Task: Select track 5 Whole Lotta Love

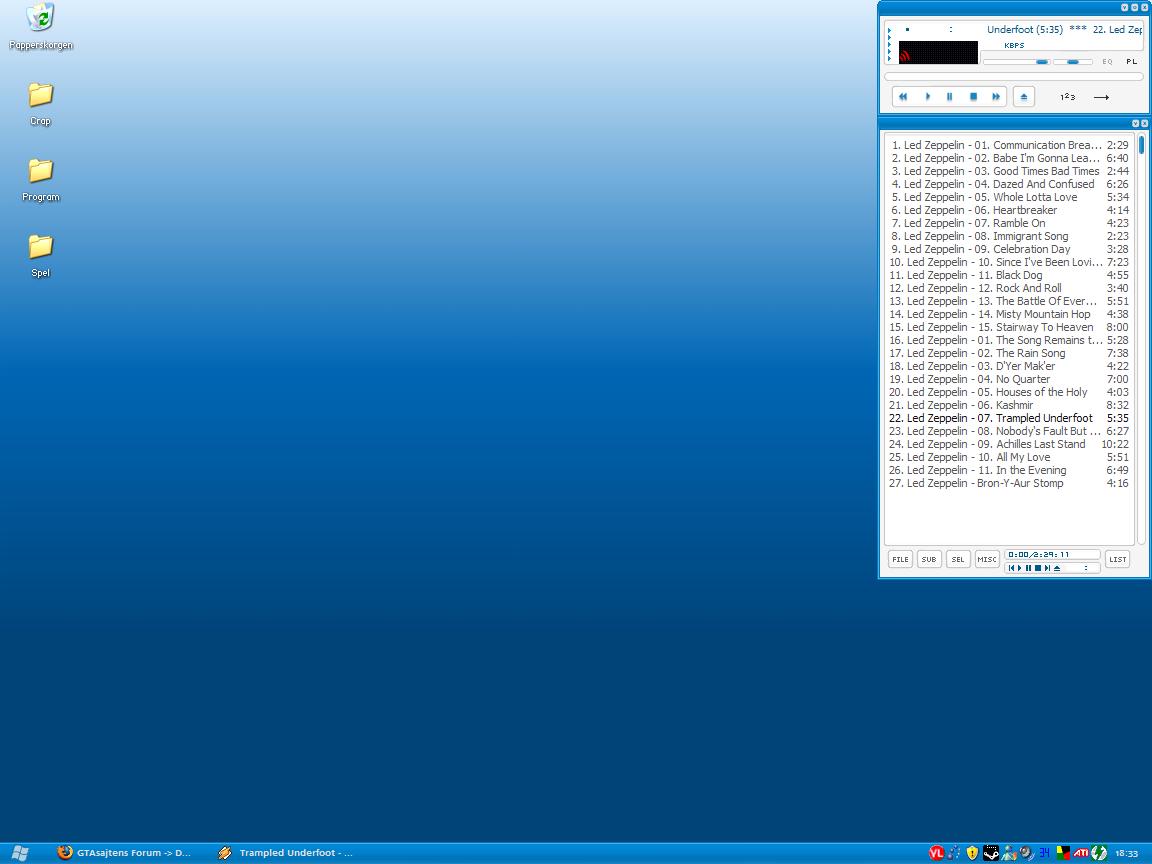Action: click(x=1009, y=197)
